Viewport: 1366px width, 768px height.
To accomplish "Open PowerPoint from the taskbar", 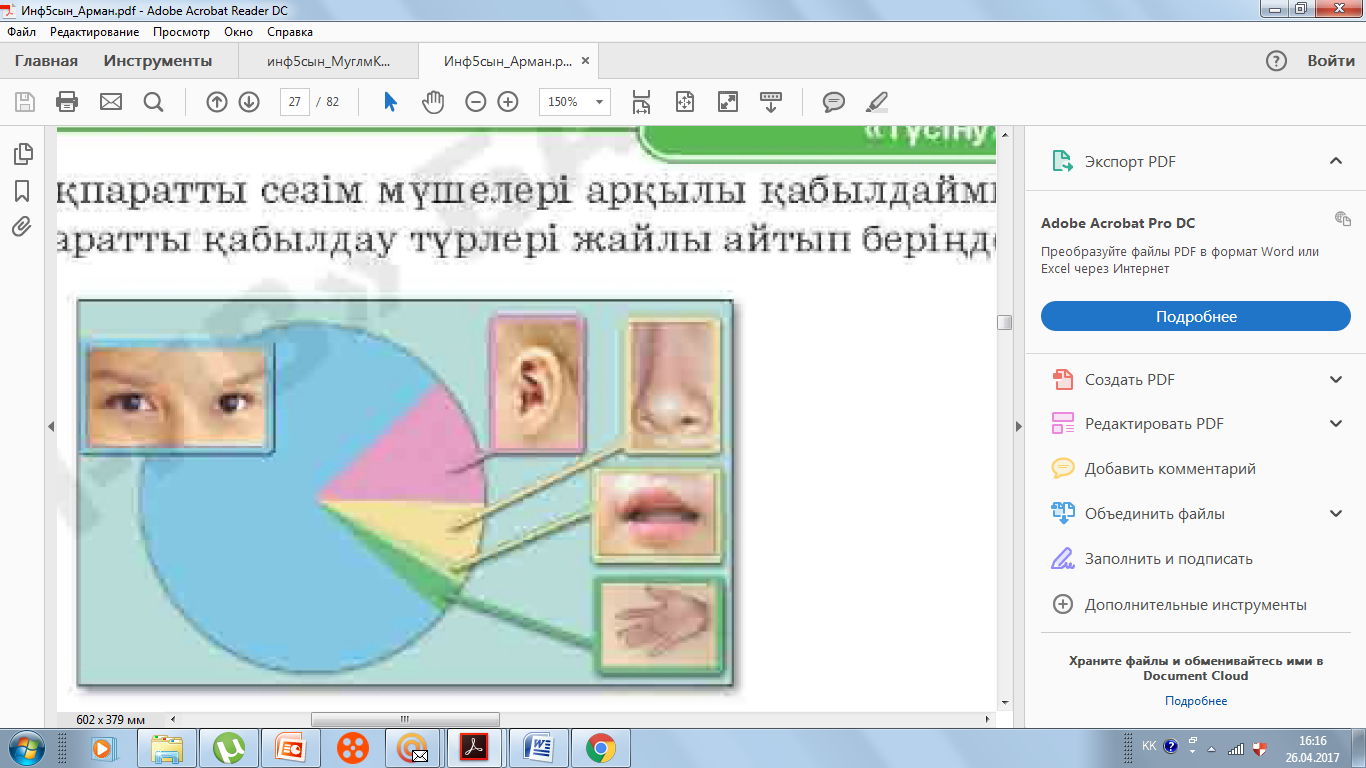I will click(290, 747).
